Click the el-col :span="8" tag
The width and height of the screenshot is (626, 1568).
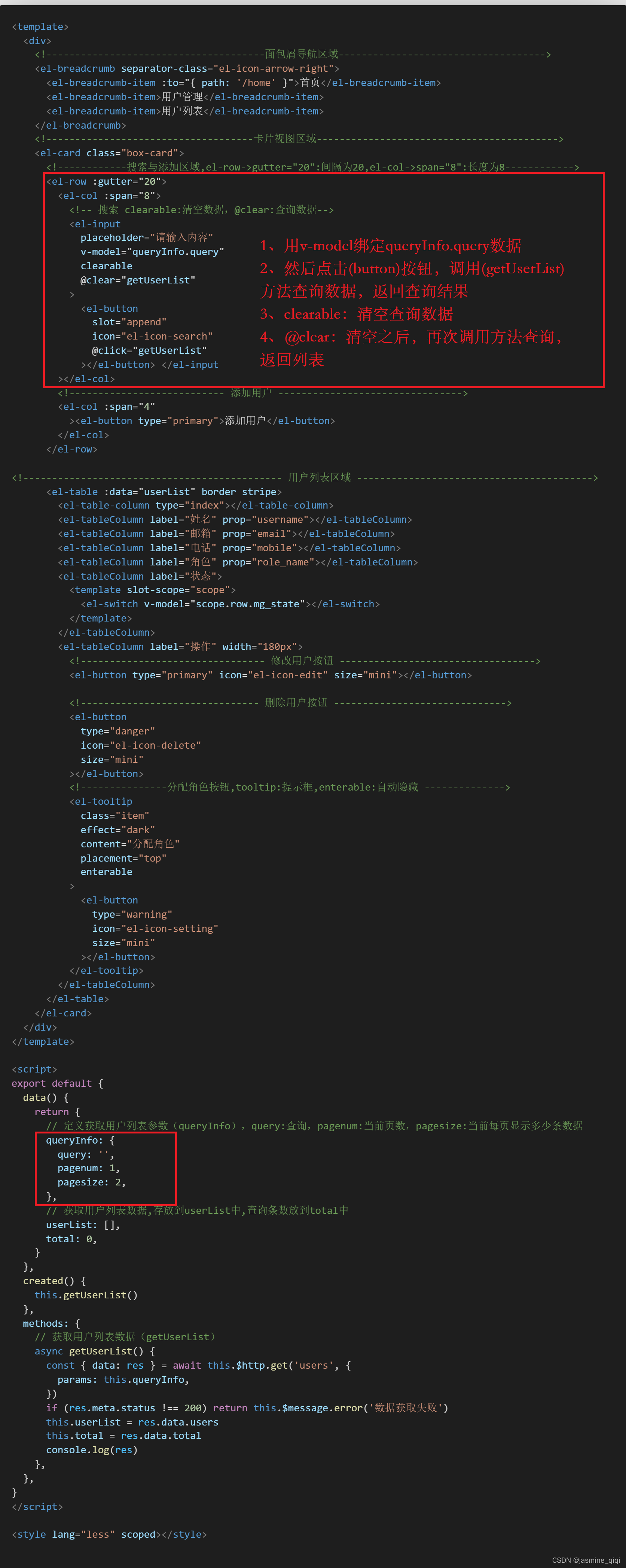(110, 196)
